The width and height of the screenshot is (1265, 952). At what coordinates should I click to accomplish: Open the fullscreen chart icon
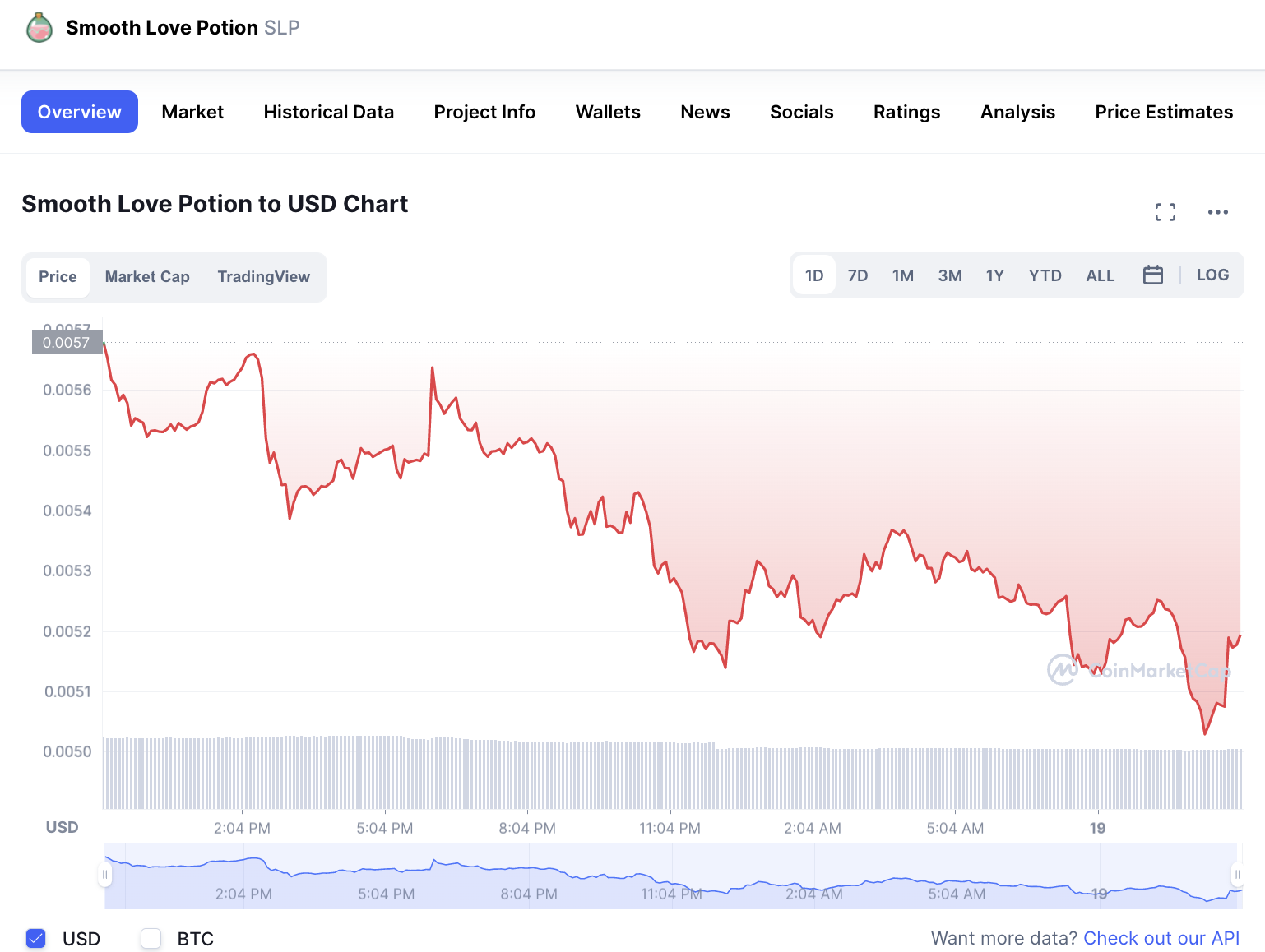coord(1165,212)
